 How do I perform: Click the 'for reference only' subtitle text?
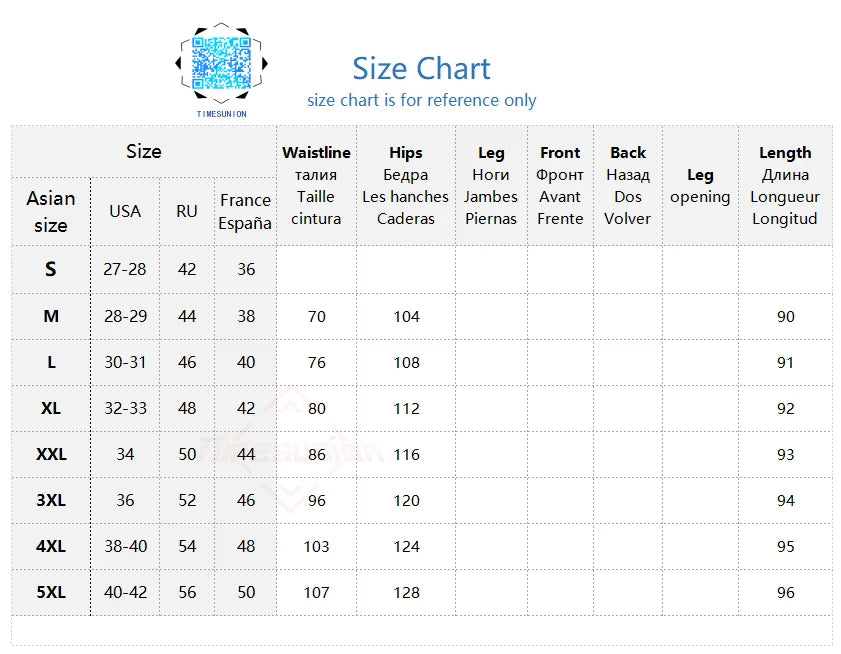[x=421, y=100]
